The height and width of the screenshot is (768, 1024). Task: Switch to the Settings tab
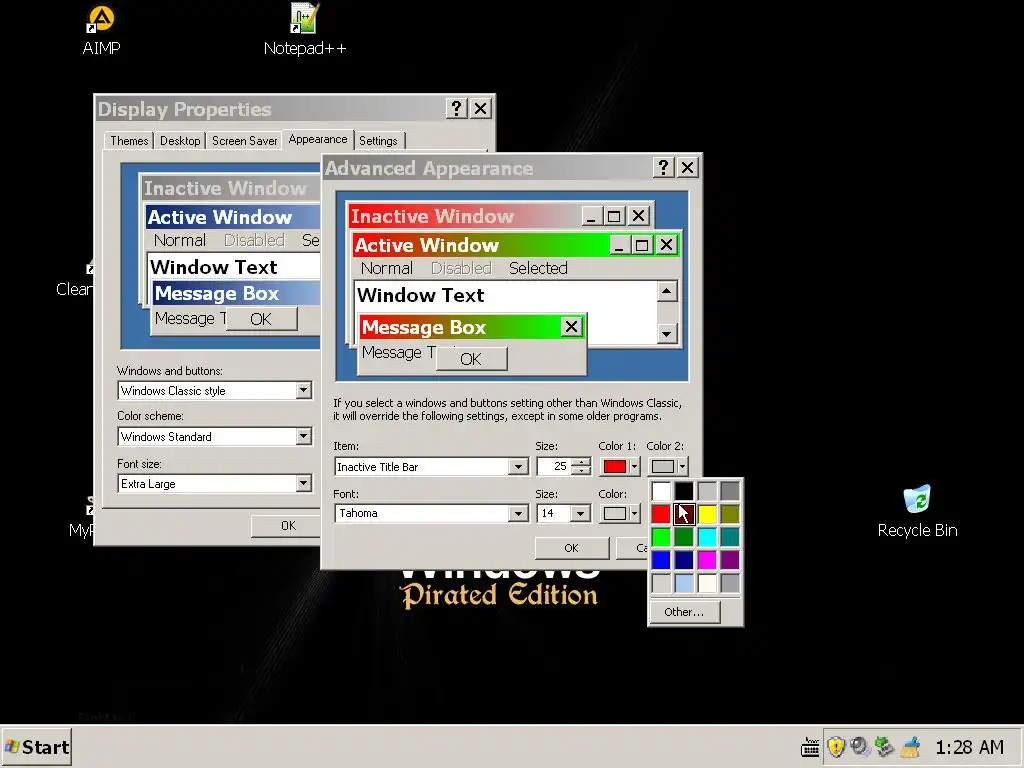click(x=378, y=140)
